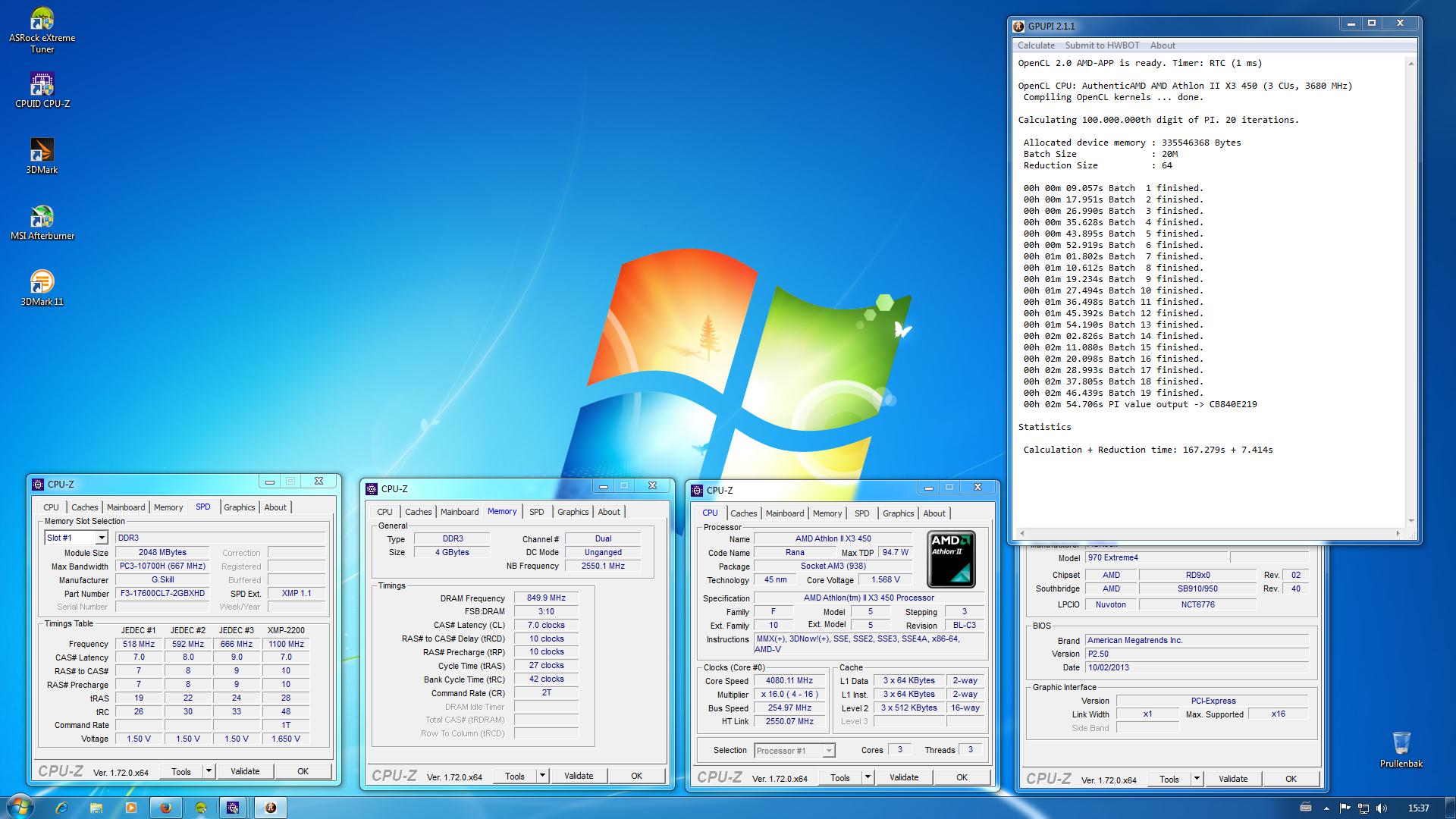Expand Tools dropdown arrow in SPD window
The image size is (1456, 819).
[x=209, y=771]
